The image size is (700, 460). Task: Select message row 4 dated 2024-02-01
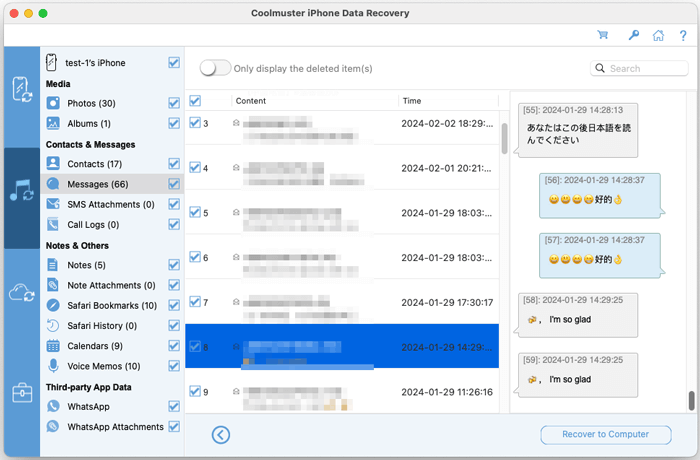coord(342,167)
